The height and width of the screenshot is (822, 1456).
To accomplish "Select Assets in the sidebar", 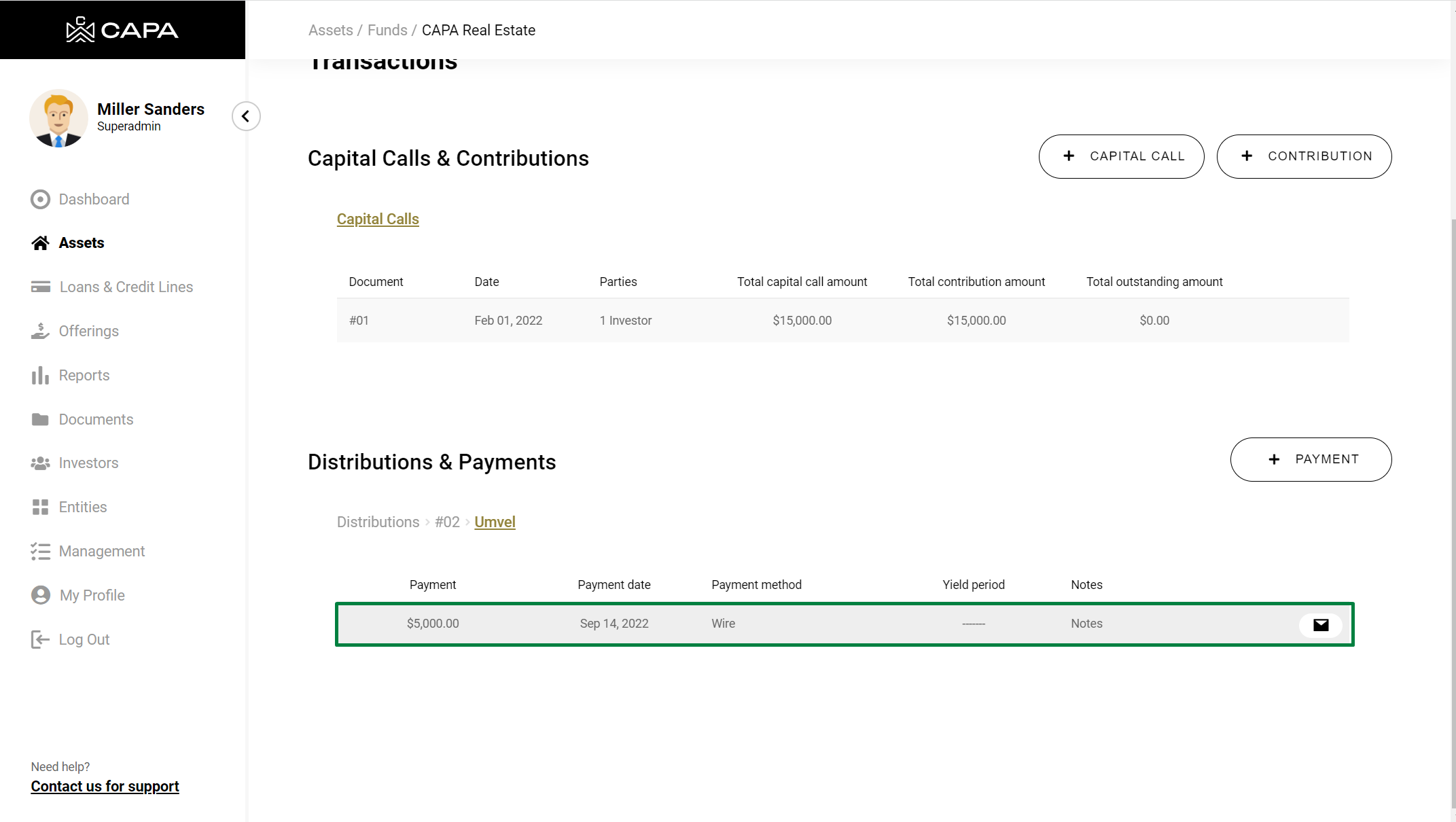I will (81, 243).
